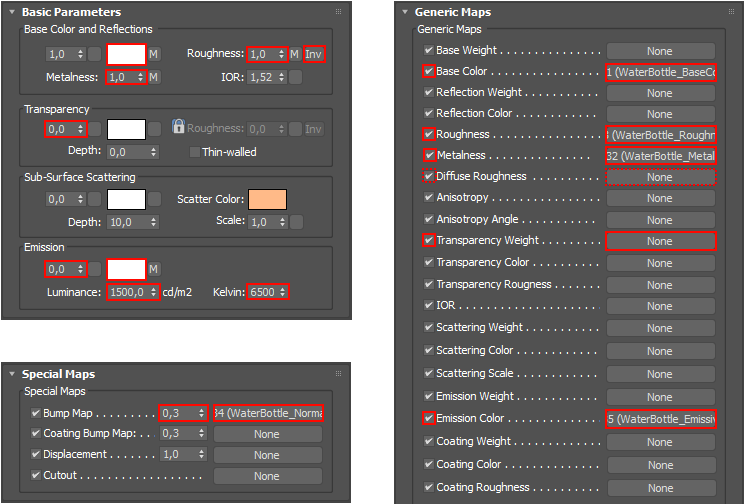Screen dimensions: 744x504
Task: Click the Metalness value spinner
Action: (126, 77)
